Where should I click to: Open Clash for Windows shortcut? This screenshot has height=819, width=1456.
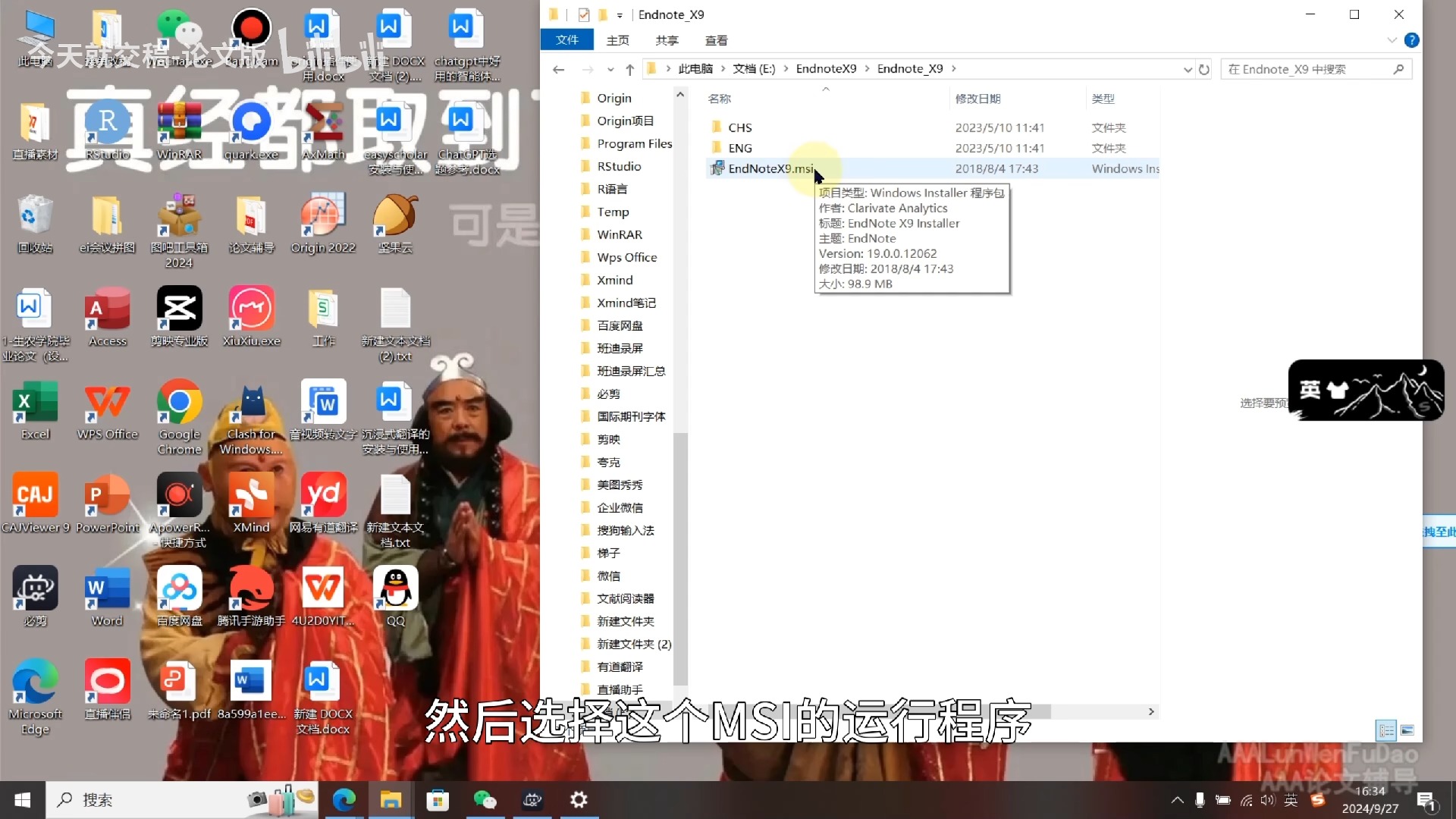click(x=252, y=417)
